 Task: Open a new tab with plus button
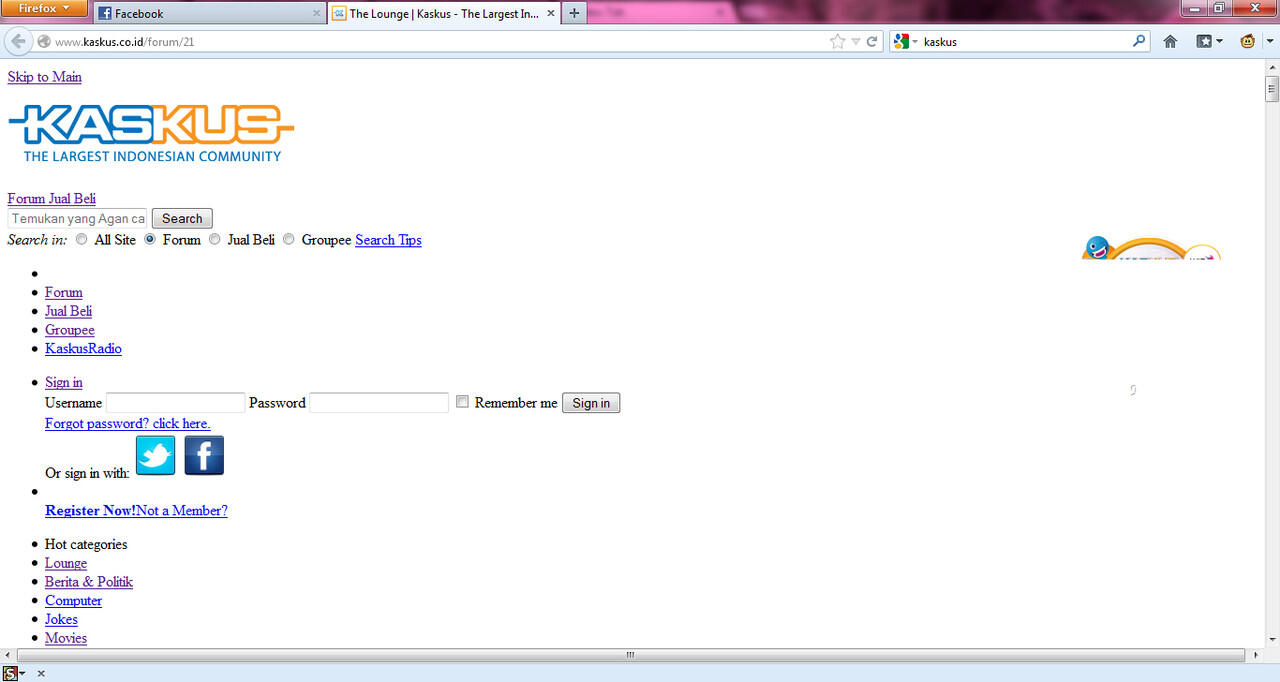(x=574, y=14)
